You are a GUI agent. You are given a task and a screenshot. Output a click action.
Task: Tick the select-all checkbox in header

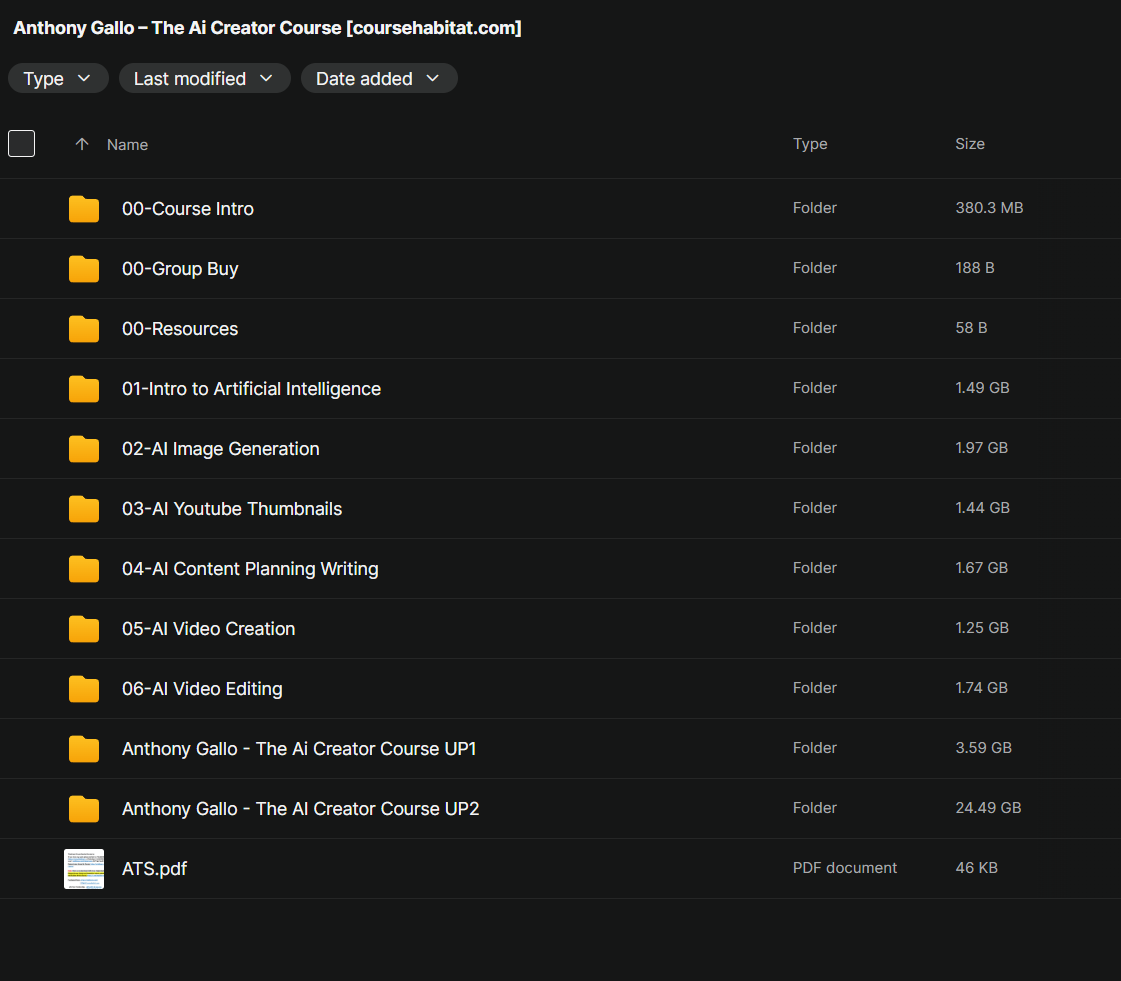(21, 144)
